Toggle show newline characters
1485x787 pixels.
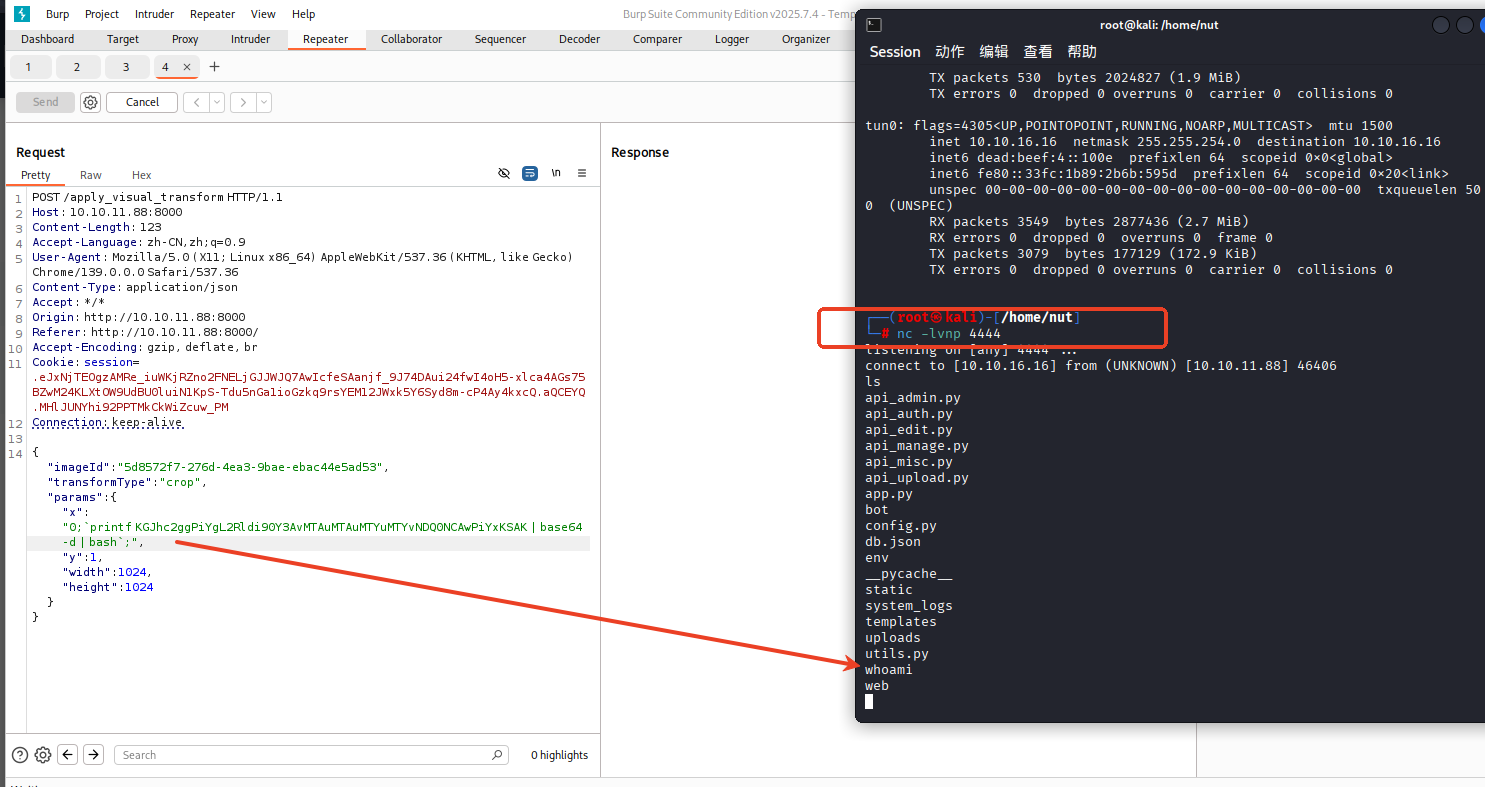[x=556, y=173]
